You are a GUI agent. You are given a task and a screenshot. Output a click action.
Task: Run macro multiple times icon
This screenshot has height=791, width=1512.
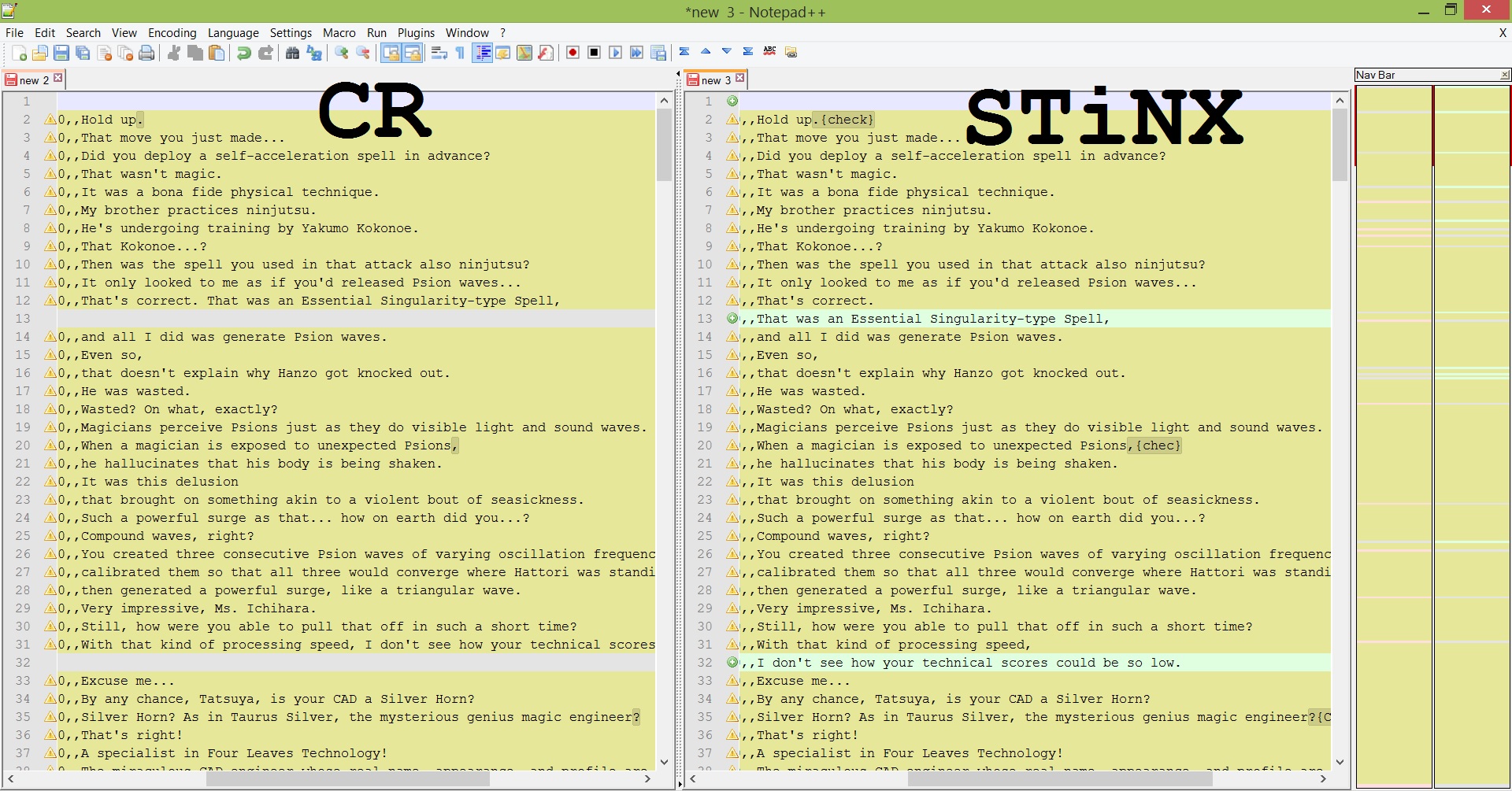637,53
